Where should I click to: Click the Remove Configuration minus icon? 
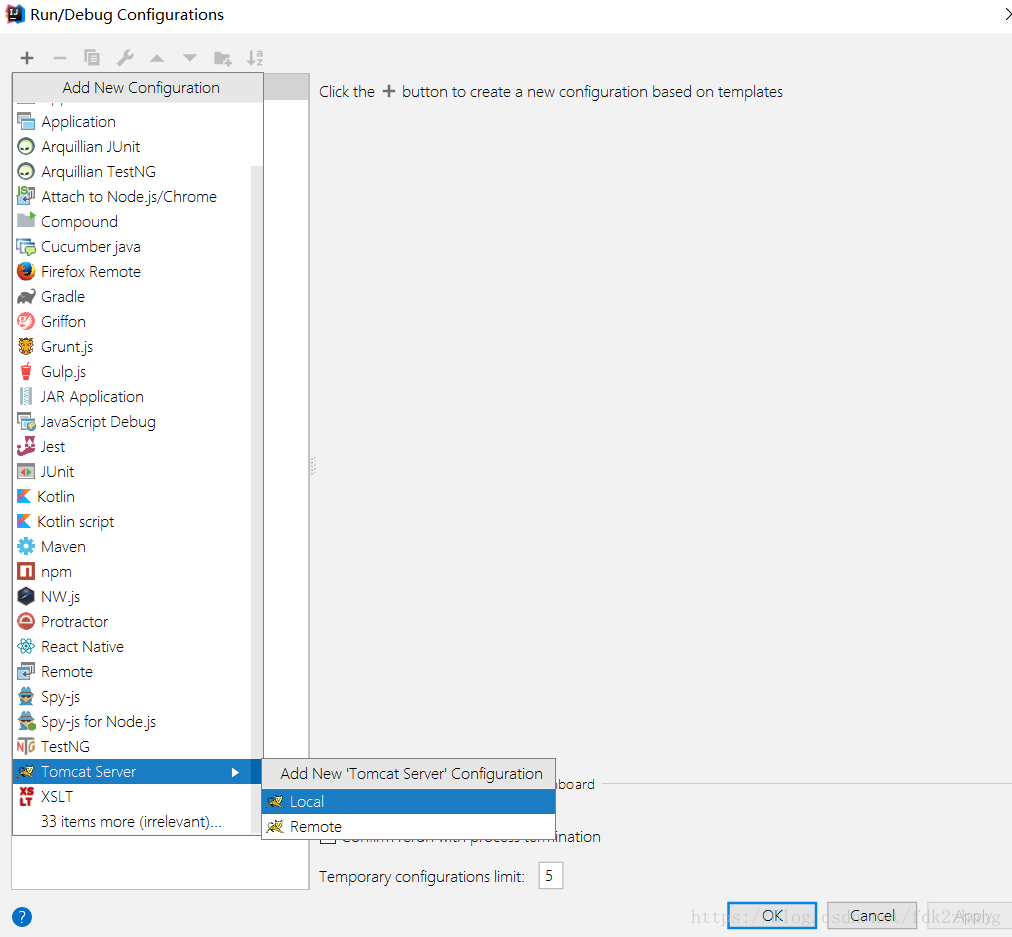pyautogui.click(x=59, y=58)
